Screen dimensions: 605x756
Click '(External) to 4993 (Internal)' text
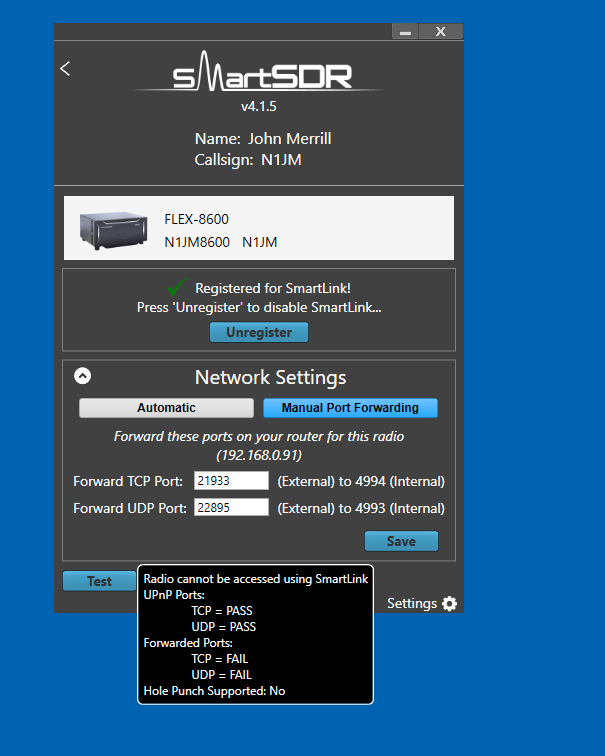click(x=361, y=508)
